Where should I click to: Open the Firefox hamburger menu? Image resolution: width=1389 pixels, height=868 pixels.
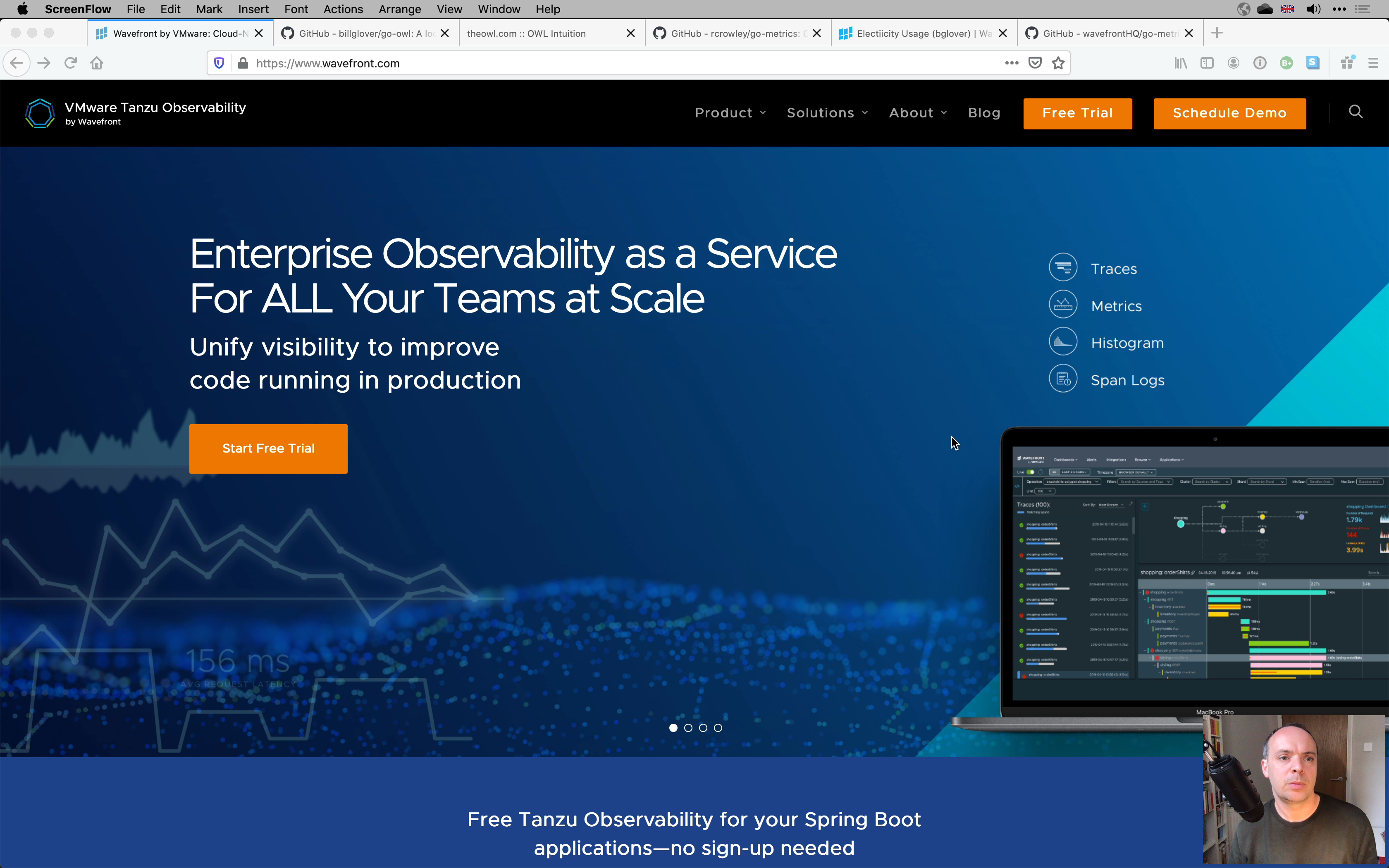[x=1373, y=63]
